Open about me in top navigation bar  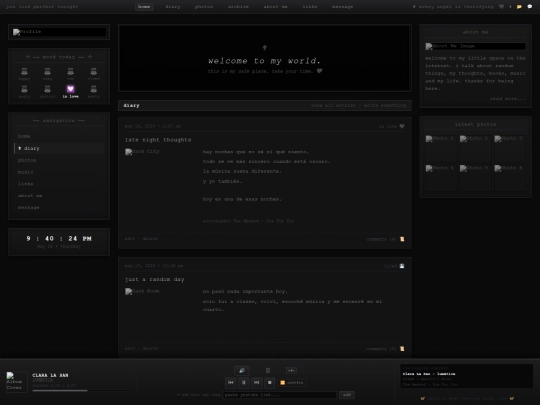click(x=276, y=7)
